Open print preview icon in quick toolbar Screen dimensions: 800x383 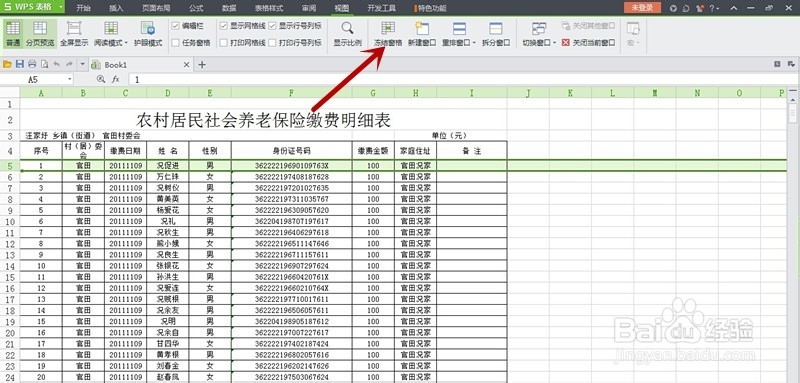[44, 64]
